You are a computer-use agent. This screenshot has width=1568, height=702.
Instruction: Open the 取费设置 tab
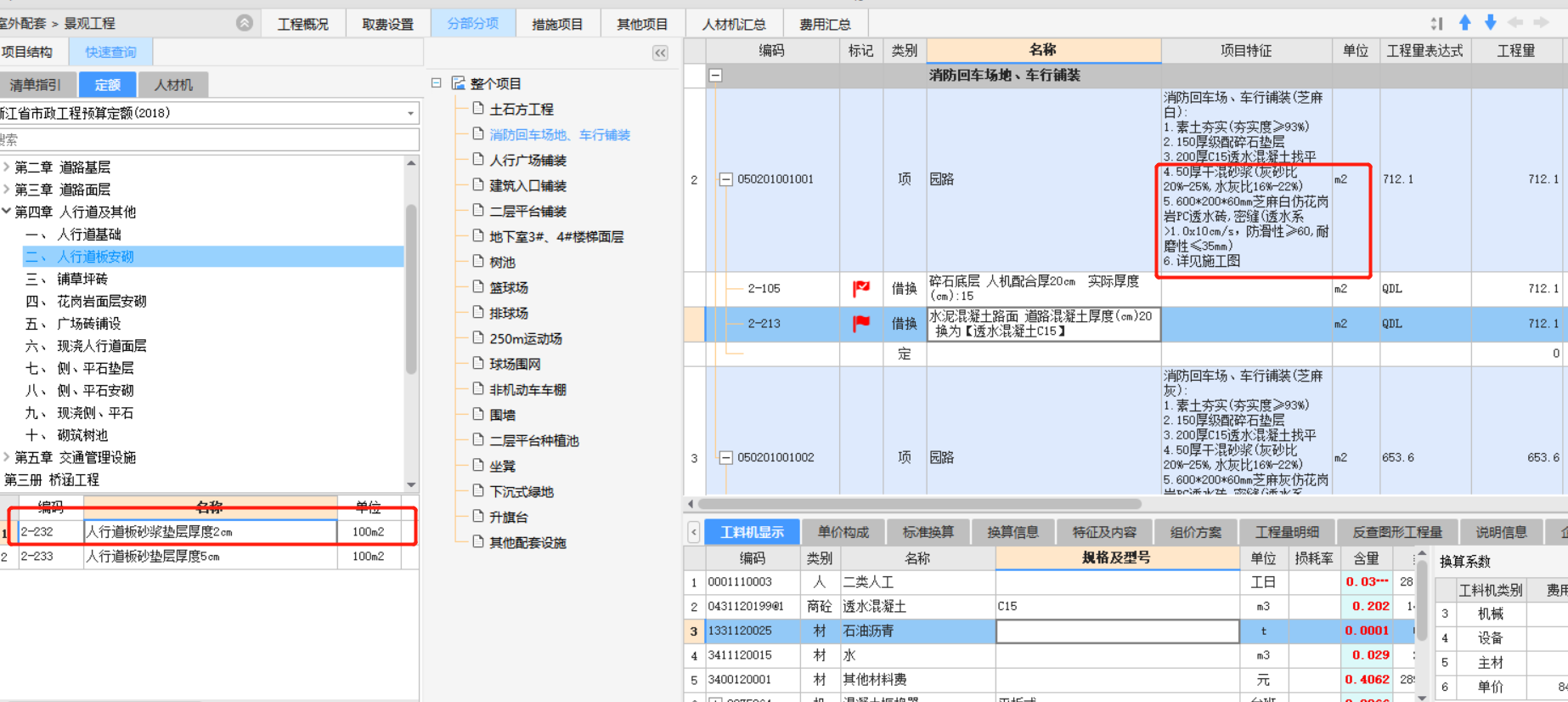388,24
